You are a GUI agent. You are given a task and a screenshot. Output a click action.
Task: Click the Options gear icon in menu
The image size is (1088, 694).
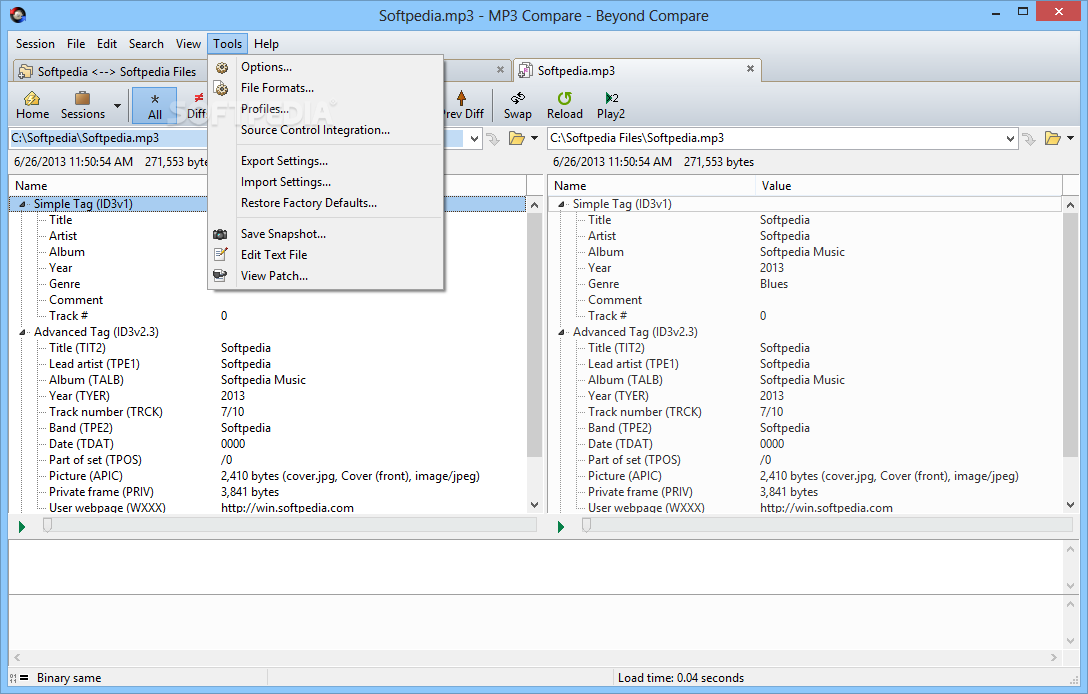(x=221, y=67)
